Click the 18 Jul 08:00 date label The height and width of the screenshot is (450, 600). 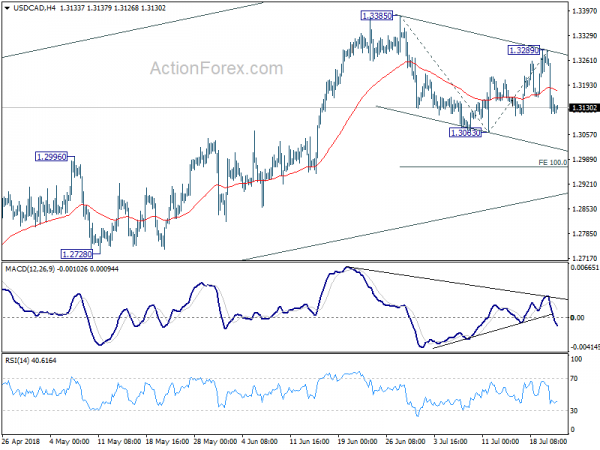tap(548, 441)
